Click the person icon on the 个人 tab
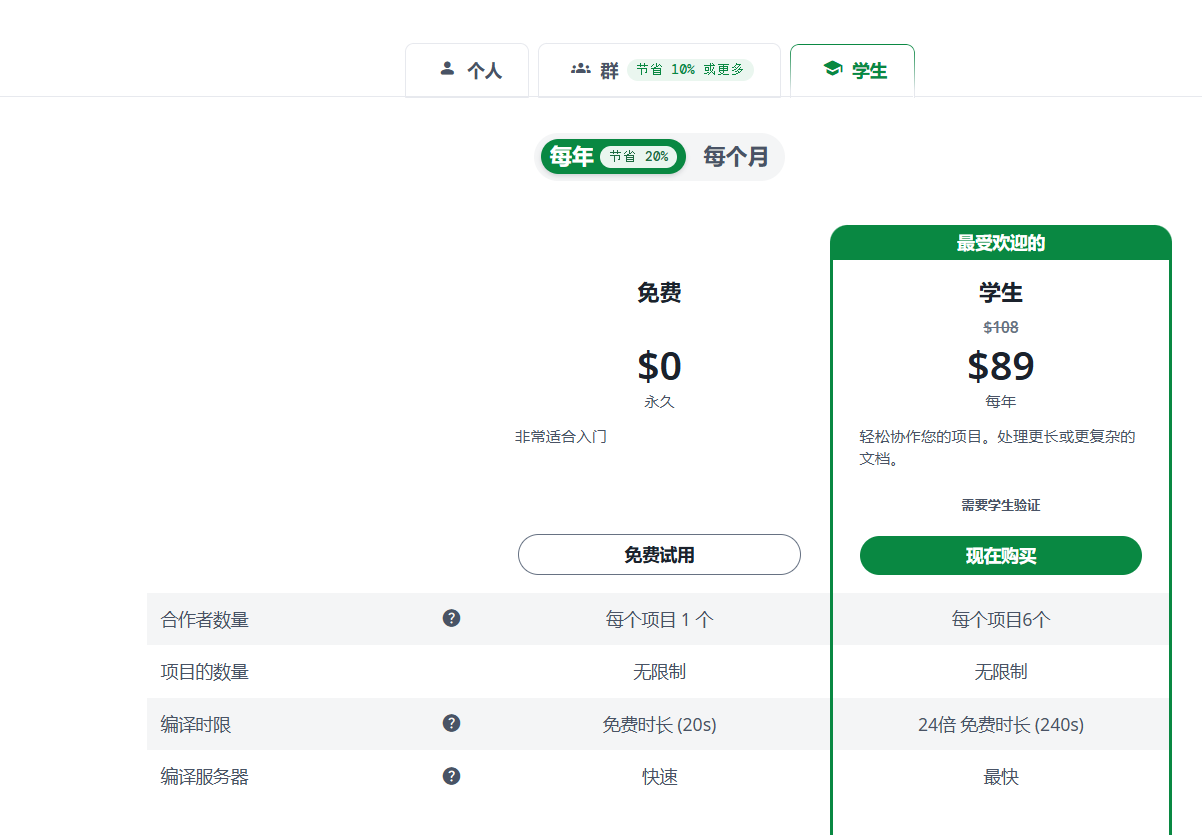The width and height of the screenshot is (1202, 835). click(447, 69)
